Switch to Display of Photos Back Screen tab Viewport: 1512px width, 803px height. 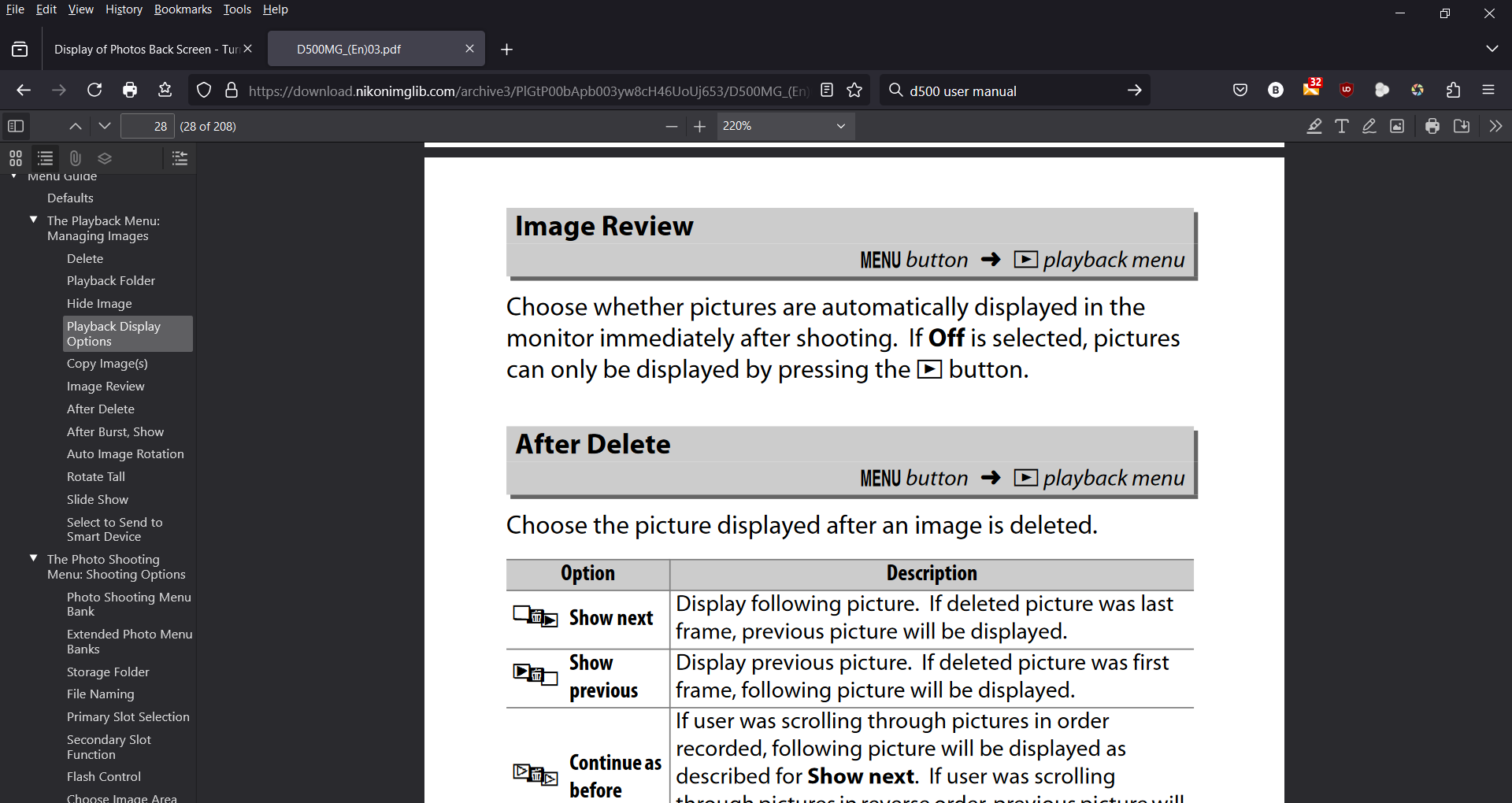coord(146,49)
